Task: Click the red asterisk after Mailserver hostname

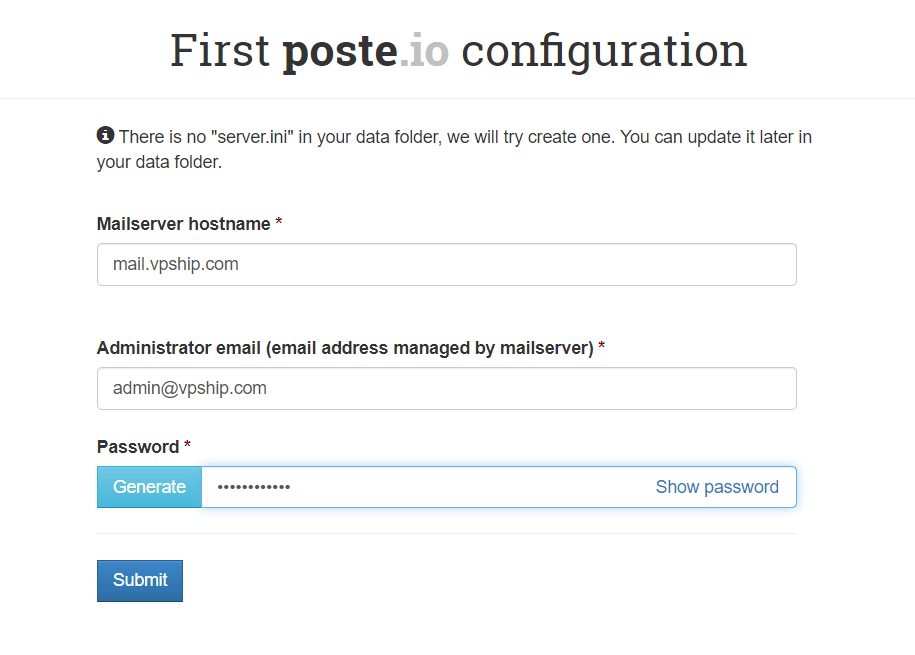Action: (x=279, y=224)
